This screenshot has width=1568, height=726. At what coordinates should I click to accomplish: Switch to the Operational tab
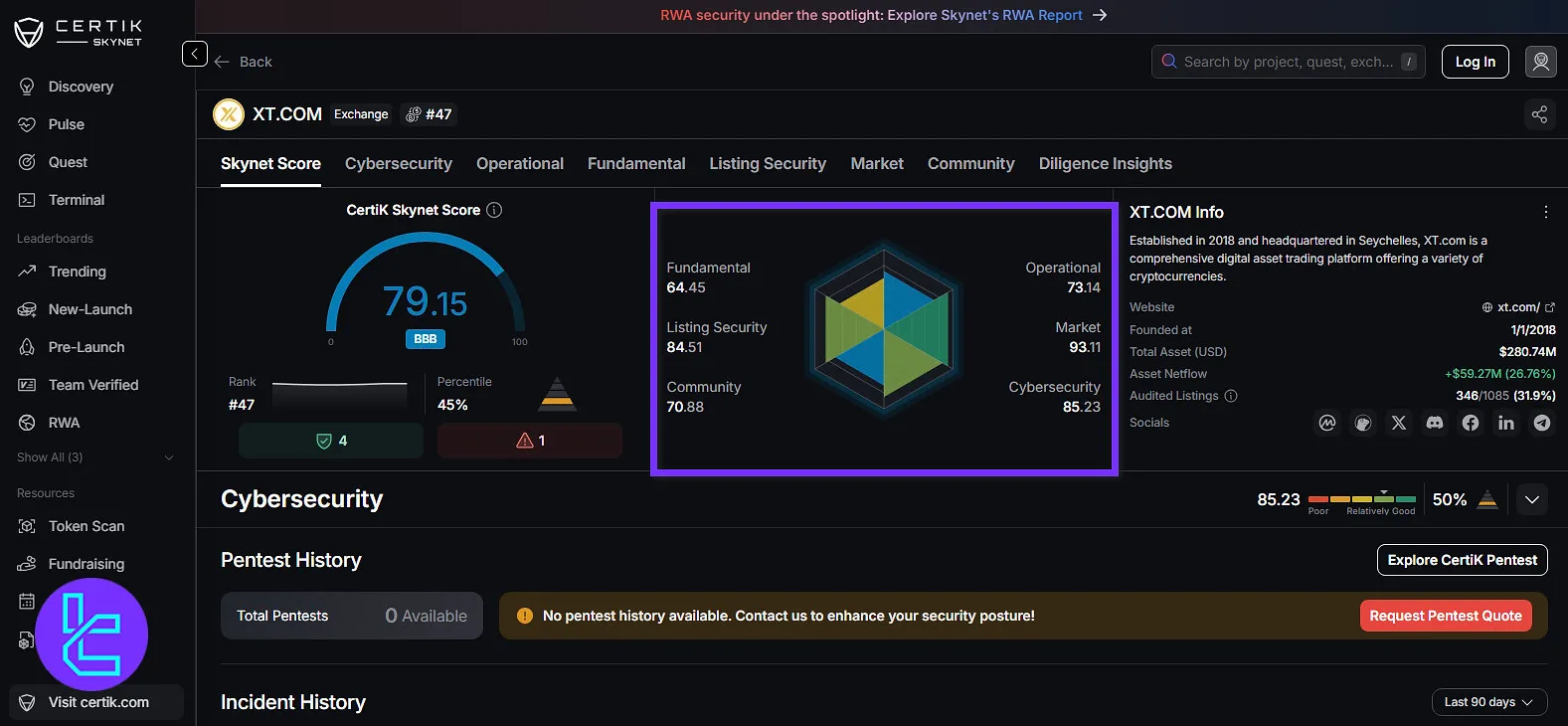pos(520,164)
